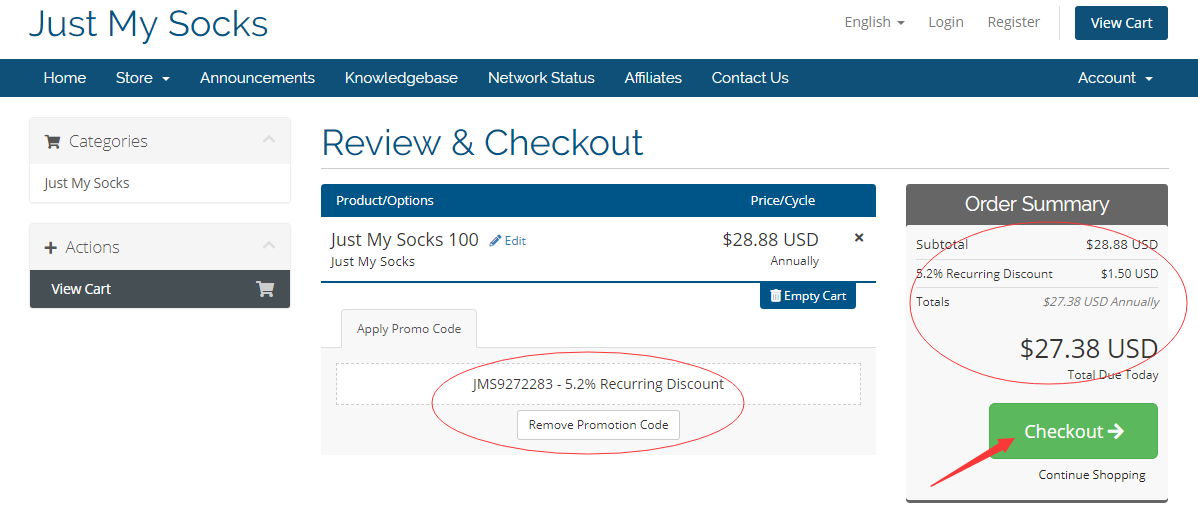Click the top-right View Cart button

(x=1121, y=23)
